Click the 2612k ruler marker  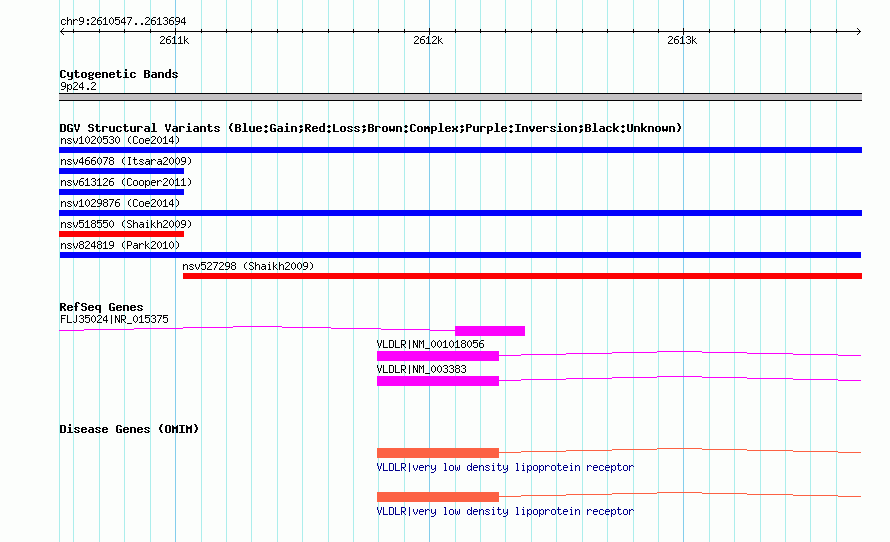tap(428, 40)
